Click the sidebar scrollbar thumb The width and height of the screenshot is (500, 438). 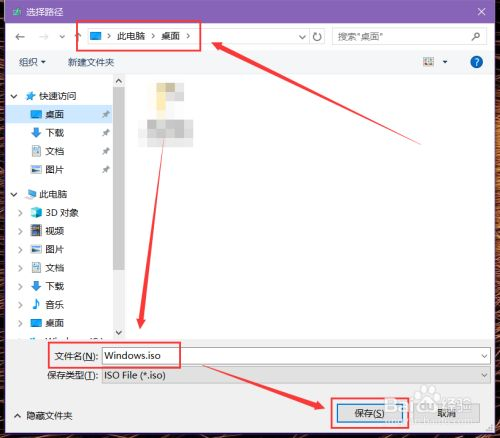119,178
